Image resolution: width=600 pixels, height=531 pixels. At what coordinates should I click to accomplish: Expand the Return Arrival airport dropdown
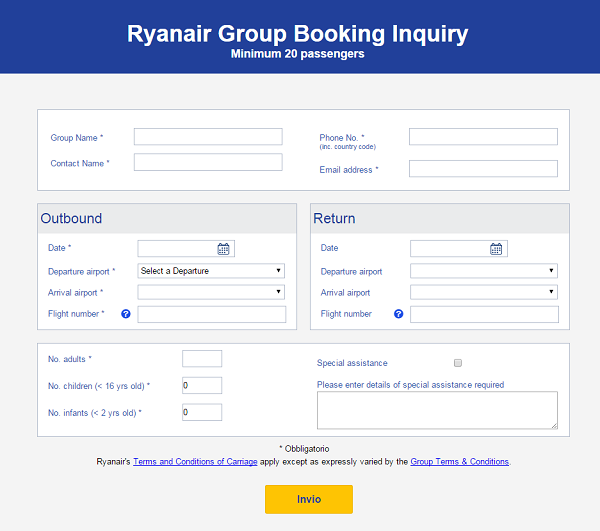pos(484,292)
